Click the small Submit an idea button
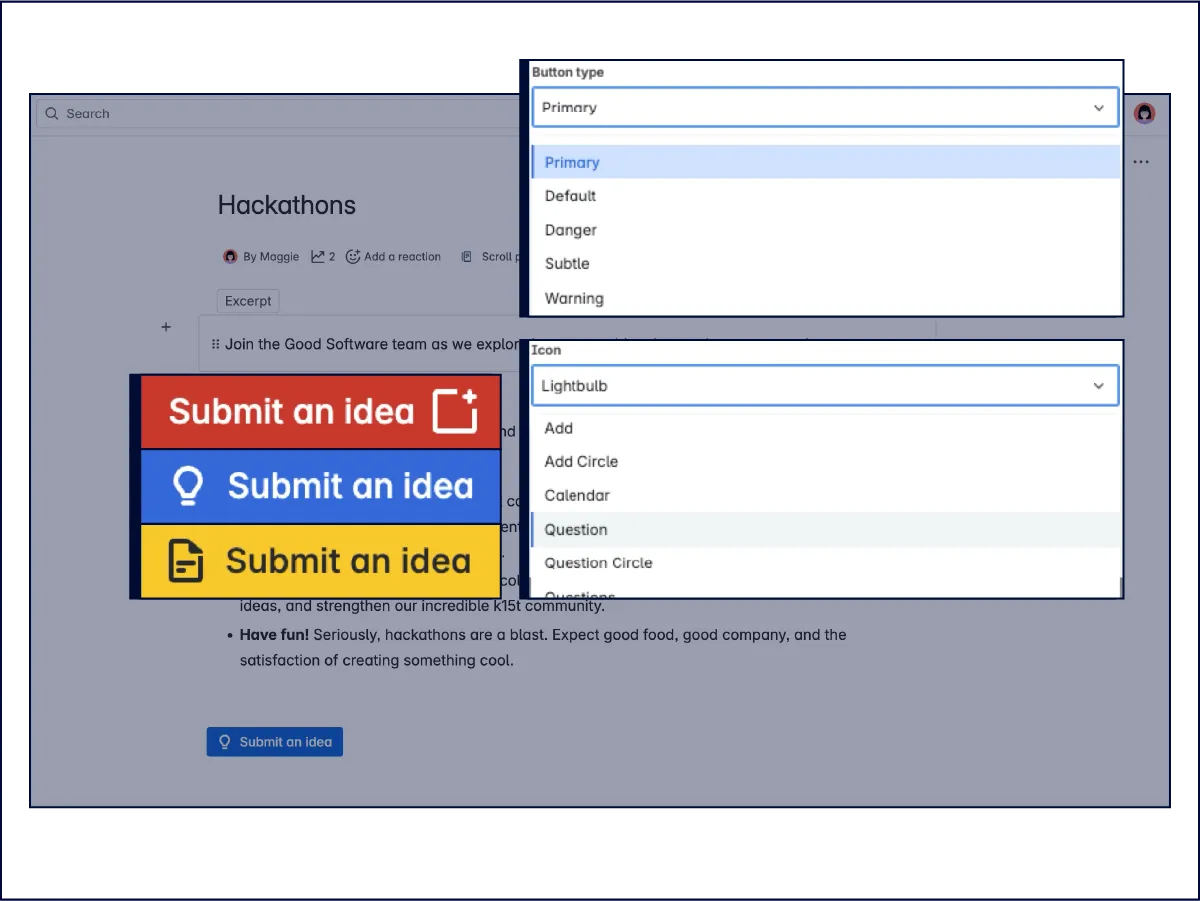This screenshot has width=1200, height=901. click(275, 742)
